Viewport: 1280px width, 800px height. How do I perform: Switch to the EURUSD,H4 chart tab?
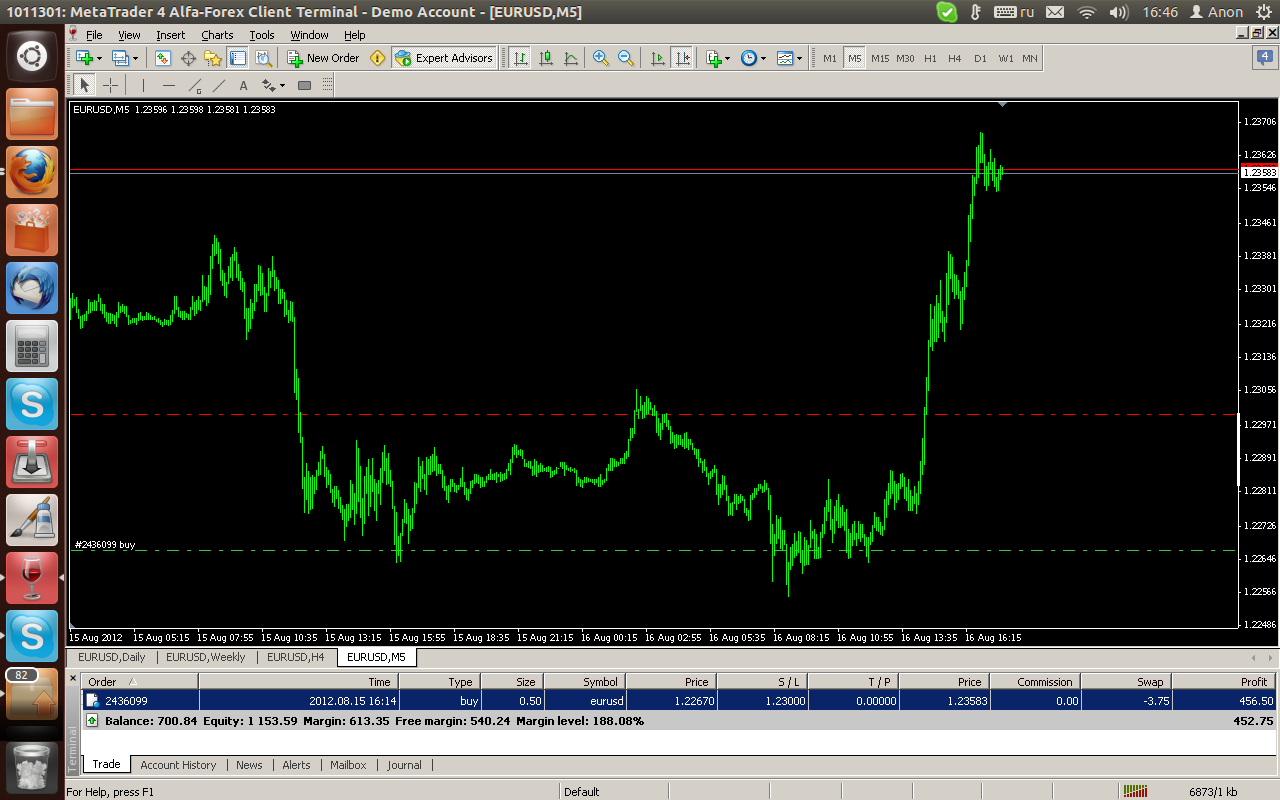coord(295,657)
